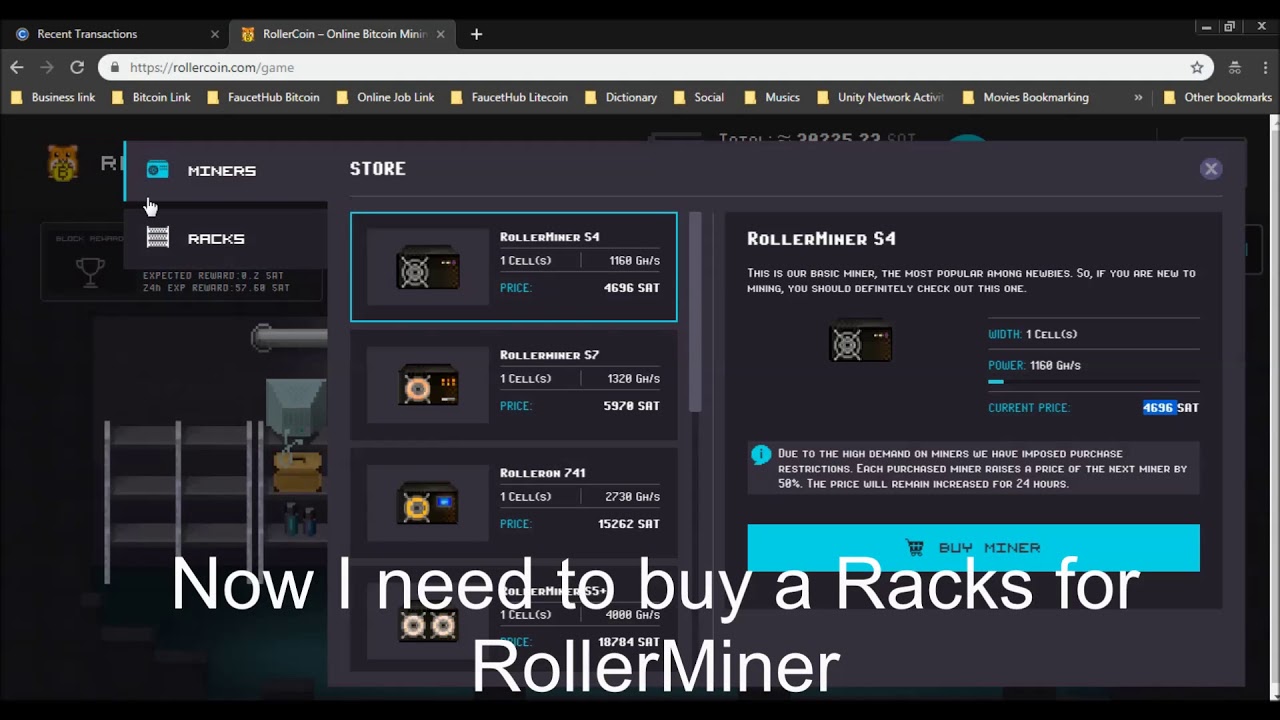Viewport: 1280px width, 720px height.
Task: Open the FaucetHub Litecoin bookmark folder
Action: [x=509, y=97]
